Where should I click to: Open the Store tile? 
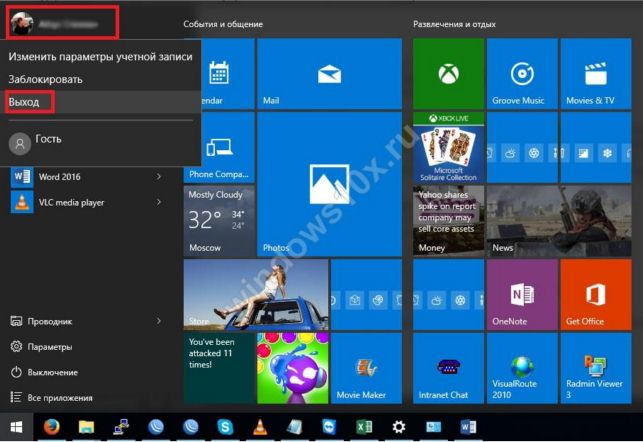256,294
